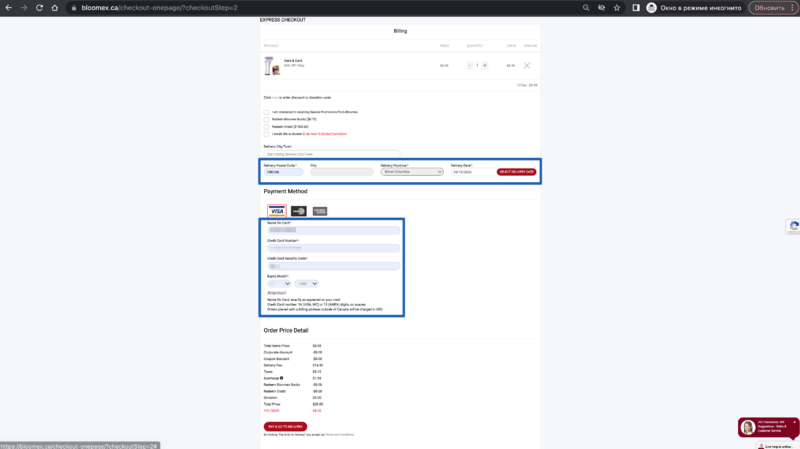The width and height of the screenshot is (800, 449).
Task: Select the VISA card icon
Action: tap(277, 211)
